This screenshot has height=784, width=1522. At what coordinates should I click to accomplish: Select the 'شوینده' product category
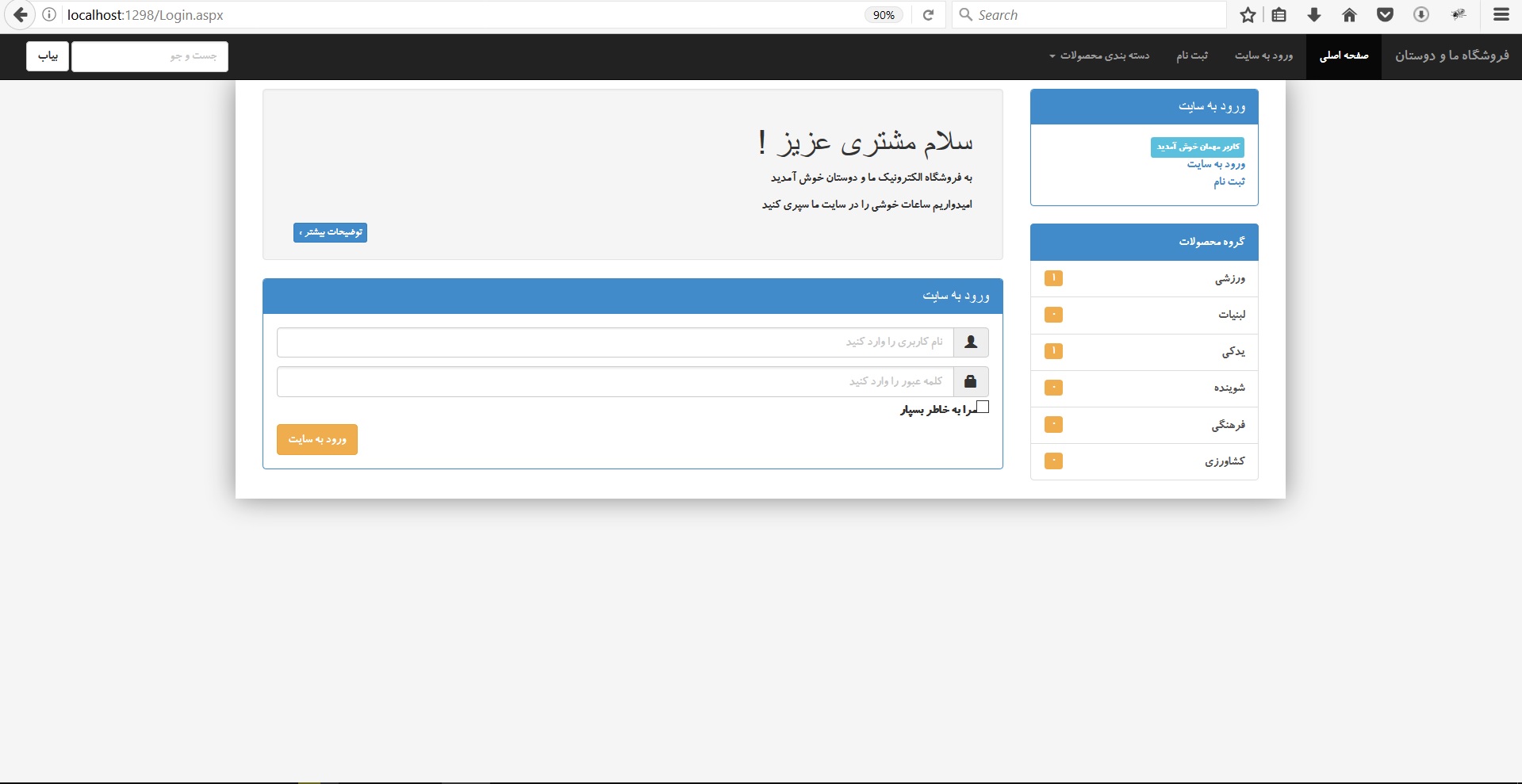pyautogui.click(x=1144, y=388)
